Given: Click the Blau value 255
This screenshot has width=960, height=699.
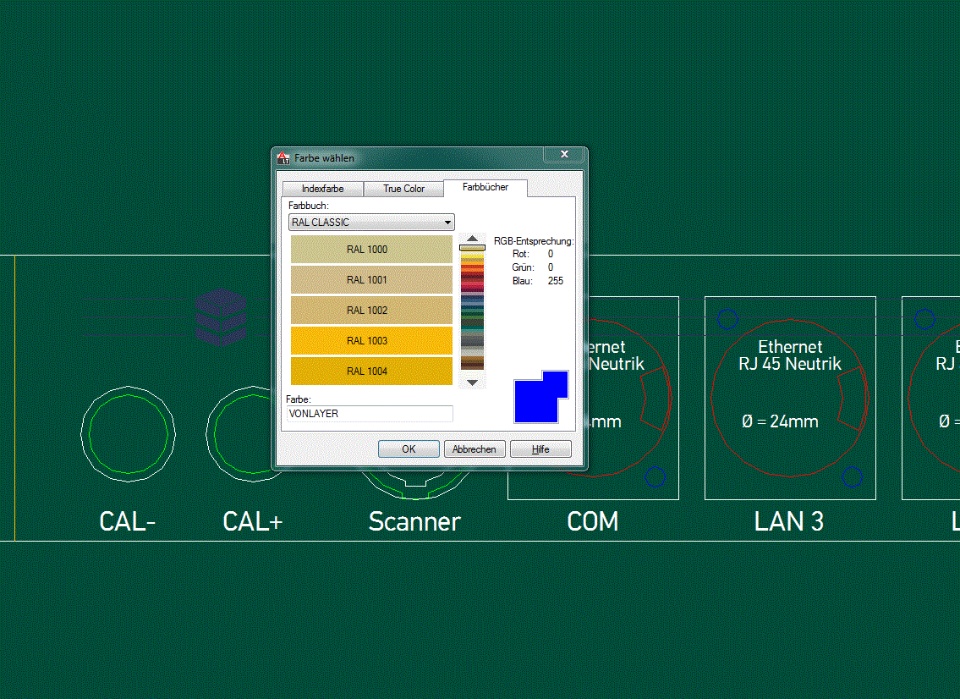Looking at the screenshot, I should 555,281.
